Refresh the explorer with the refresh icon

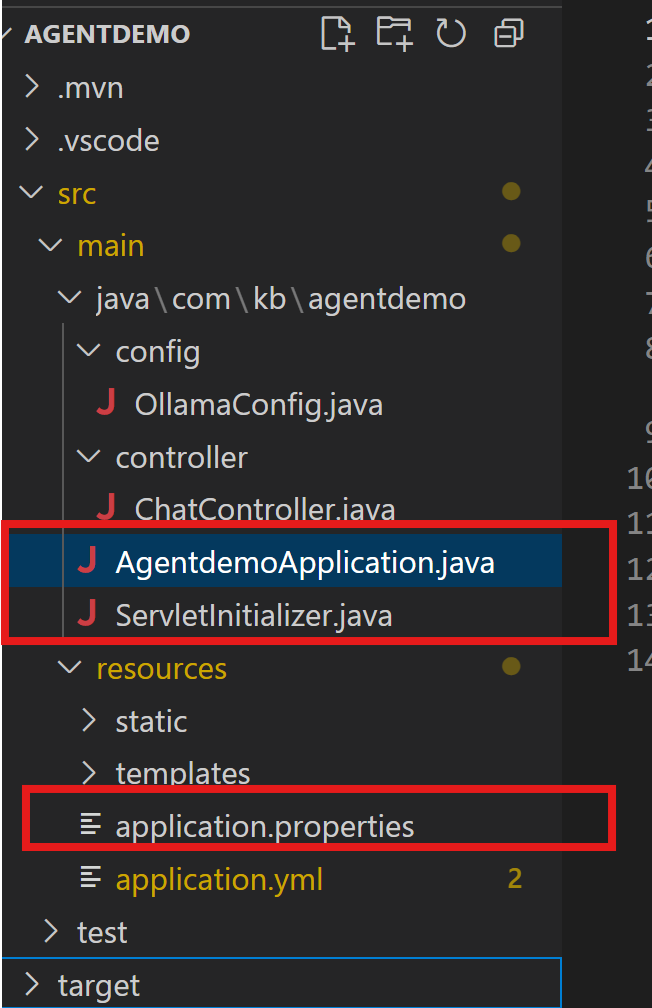click(x=451, y=33)
